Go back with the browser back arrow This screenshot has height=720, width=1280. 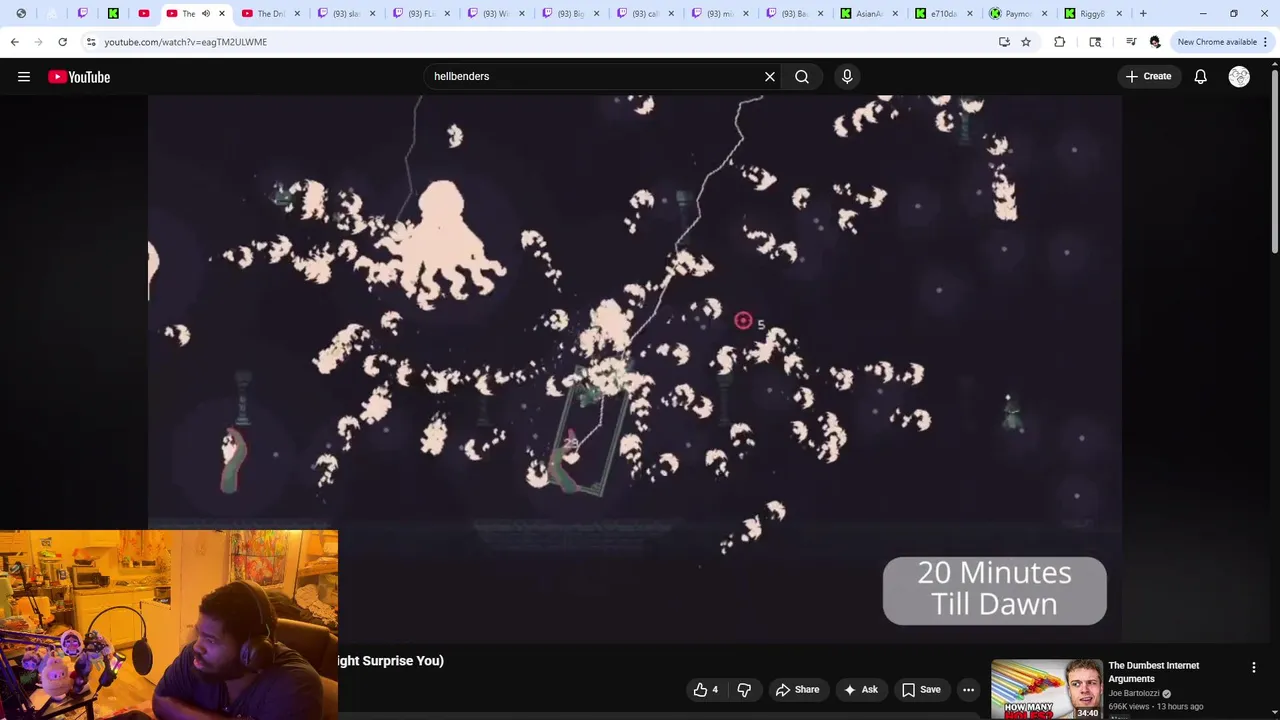tap(15, 42)
